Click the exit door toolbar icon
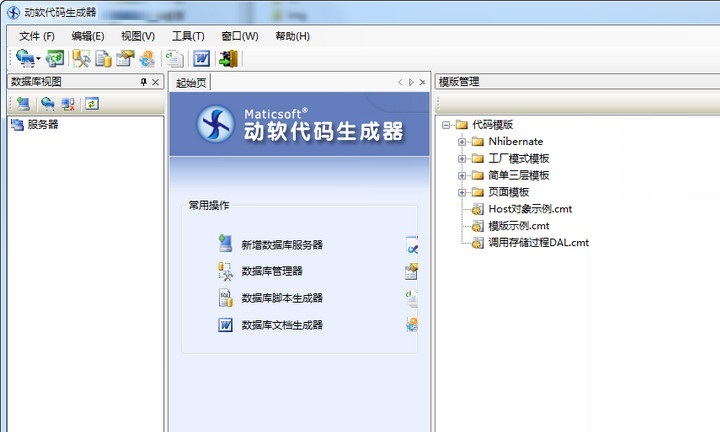Image resolution: width=720 pixels, height=432 pixels. [x=228, y=58]
